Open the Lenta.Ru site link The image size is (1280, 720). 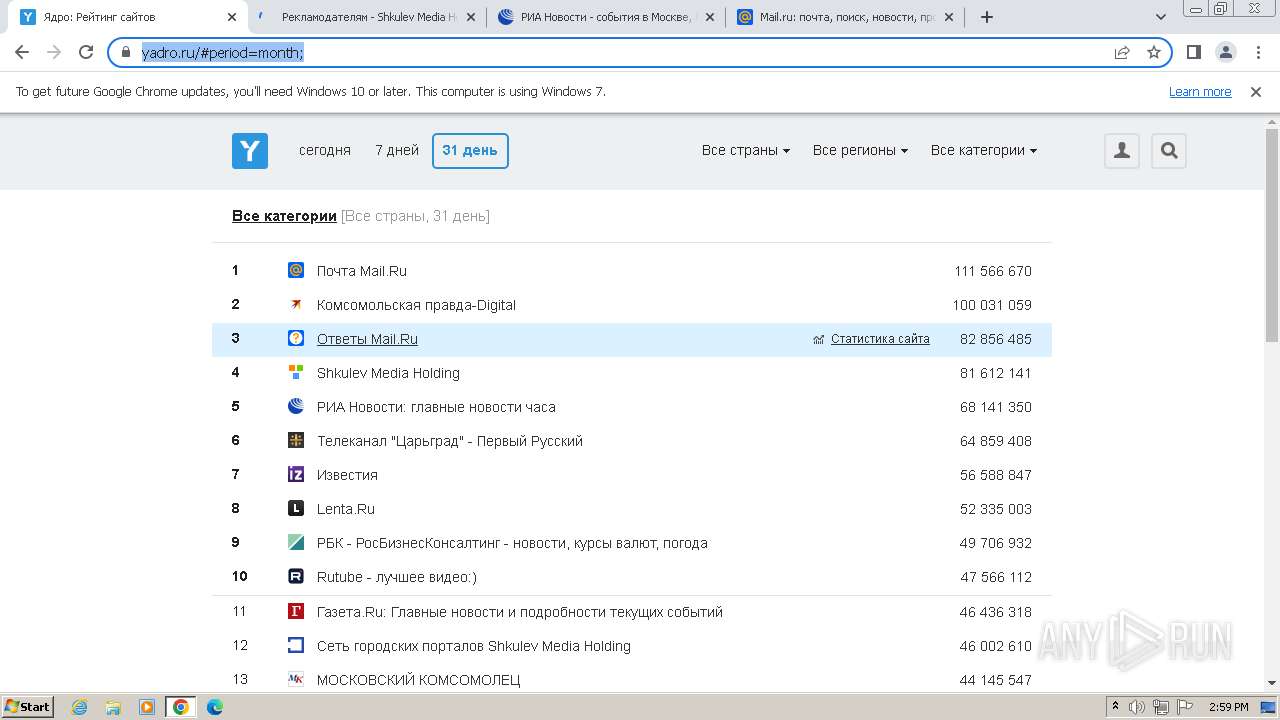(x=346, y=509)
